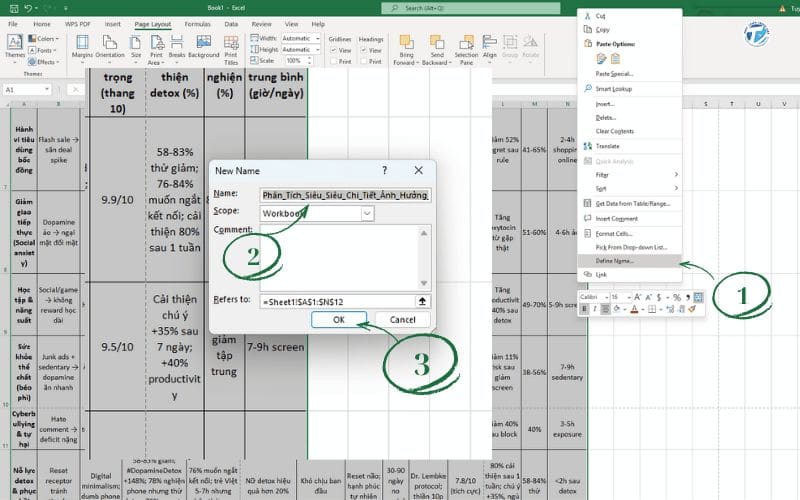Image resolution: width=800 pixels, height=500 pixels.
Task: Toggle Bold in the mini toolbar
Action: pyautogui.click(x=585, y=309)
